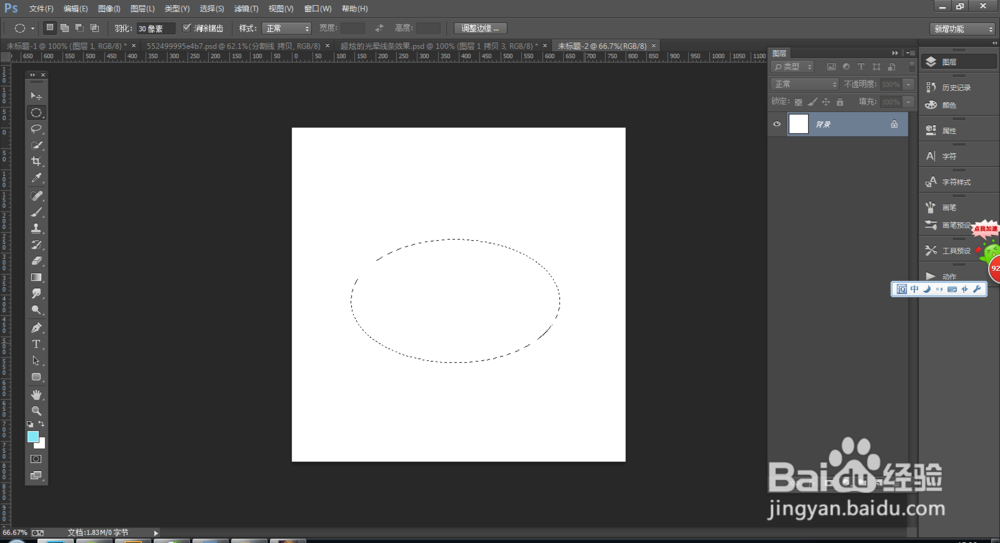This screenshot has width=1000, height=543.
Task: Open the 颜色 Color panel
Action: click(x=941, y=105)
